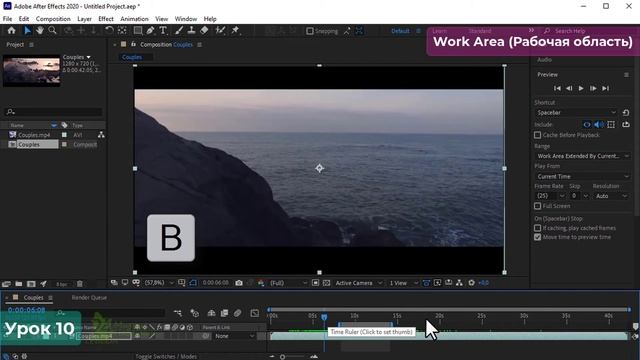
Task: Uncheck Move time to preview time
Action: (x=538, y=237)
